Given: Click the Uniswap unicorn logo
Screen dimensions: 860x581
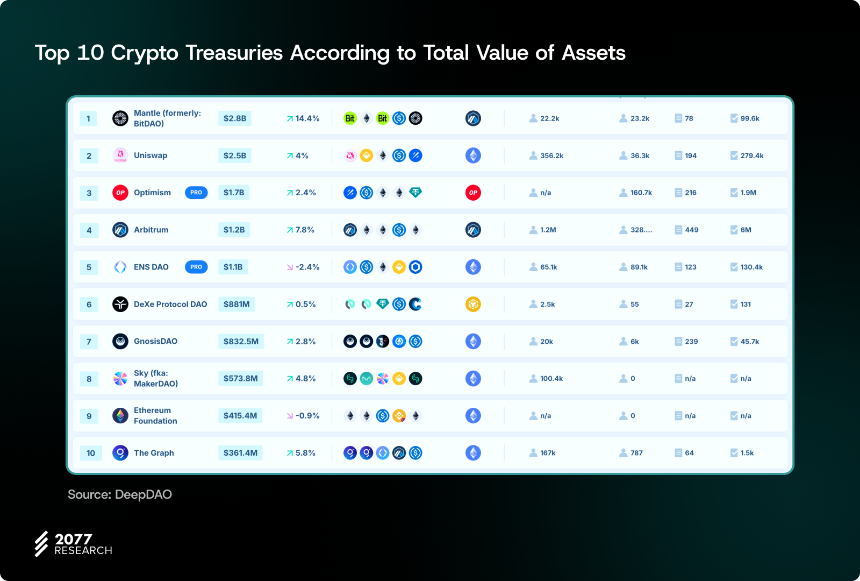Looking at the screenshot, I should (120, 155).
